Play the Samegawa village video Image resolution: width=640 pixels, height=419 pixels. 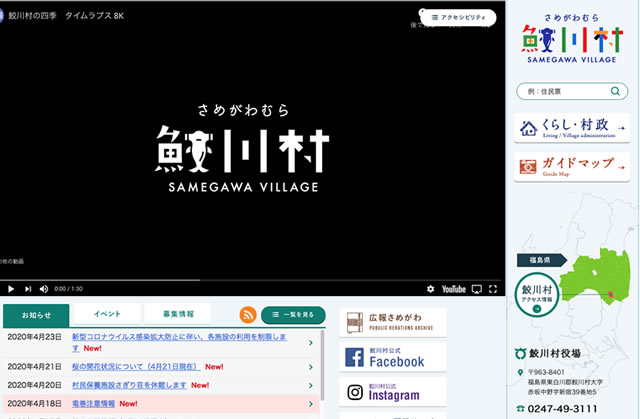[x=11, y=289]
